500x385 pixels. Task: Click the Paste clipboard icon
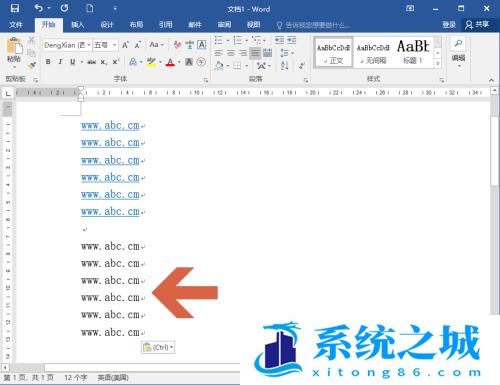click(x=14, y=46)
